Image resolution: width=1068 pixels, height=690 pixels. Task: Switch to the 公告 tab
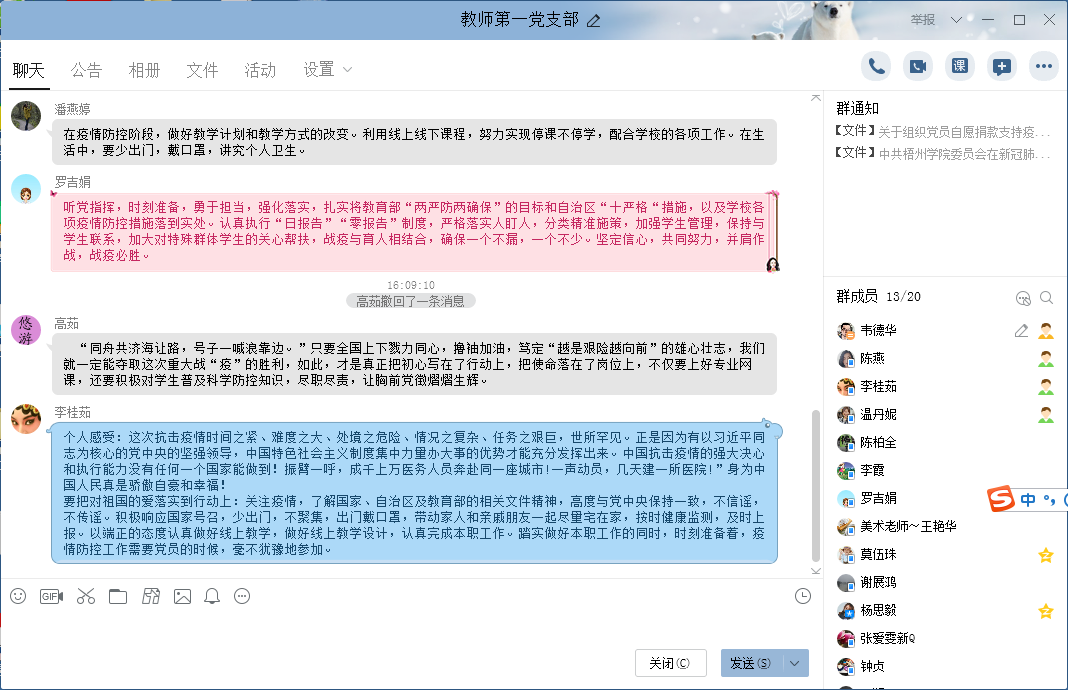[x=86, y=70]
